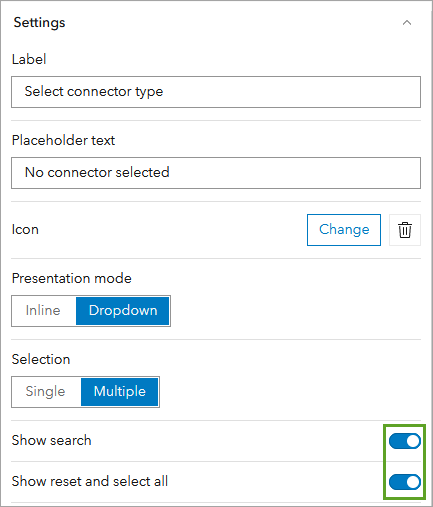Click the Label heading above first field
Screen dimensions: 433x507
(29, 59)
